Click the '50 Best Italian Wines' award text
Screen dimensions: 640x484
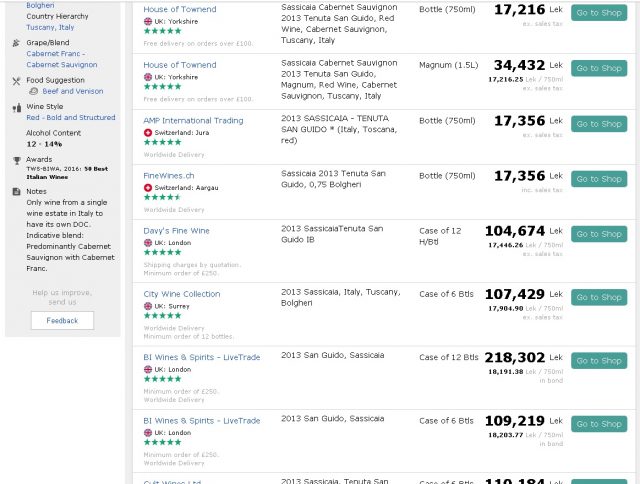pos(67,173)
